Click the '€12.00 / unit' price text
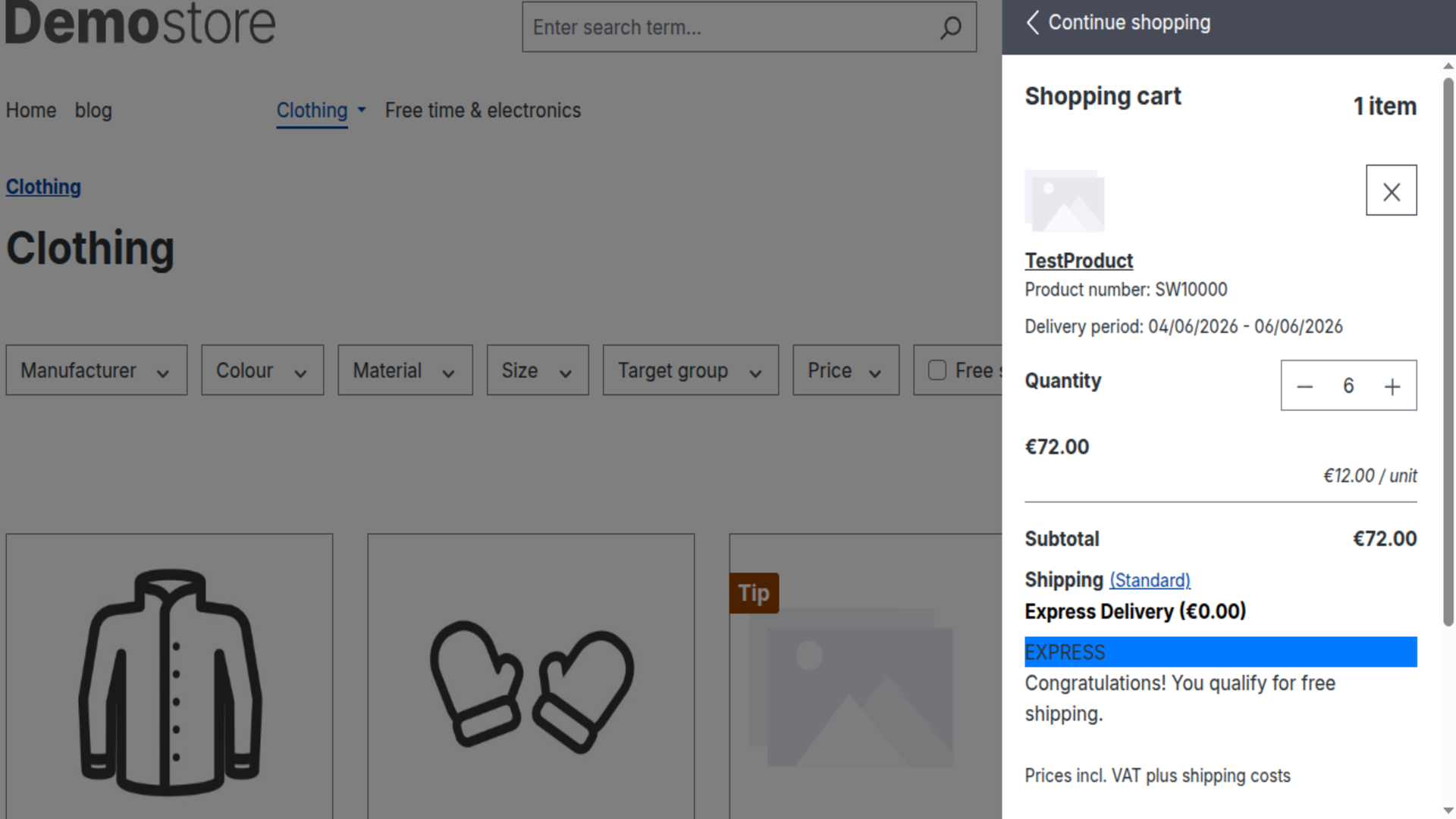 click(1370, 475)
